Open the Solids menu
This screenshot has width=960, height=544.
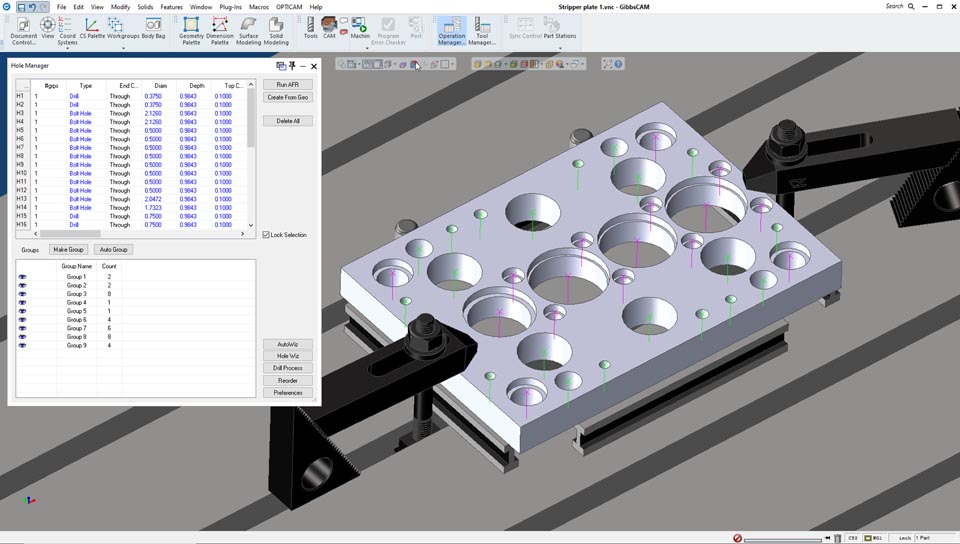pyautogui.click(x=145, y=7)
